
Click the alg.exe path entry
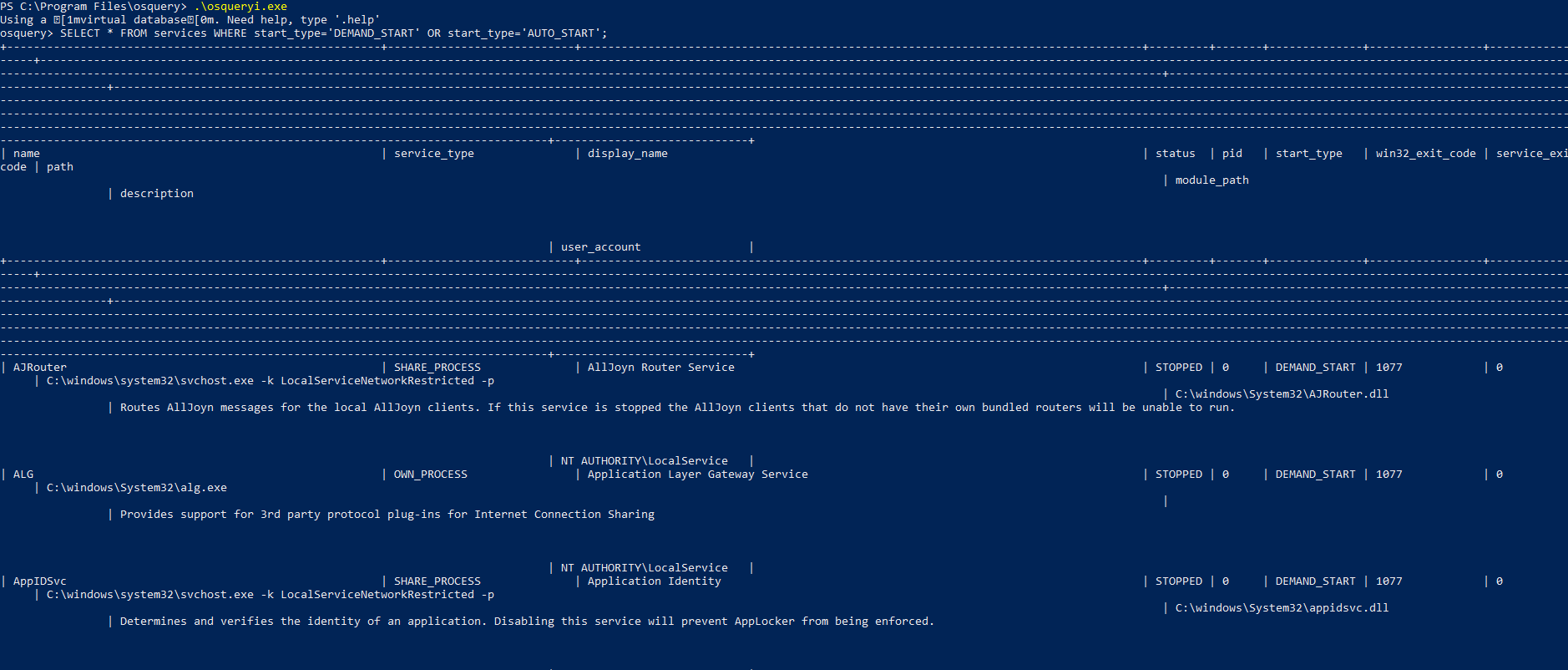136,488
